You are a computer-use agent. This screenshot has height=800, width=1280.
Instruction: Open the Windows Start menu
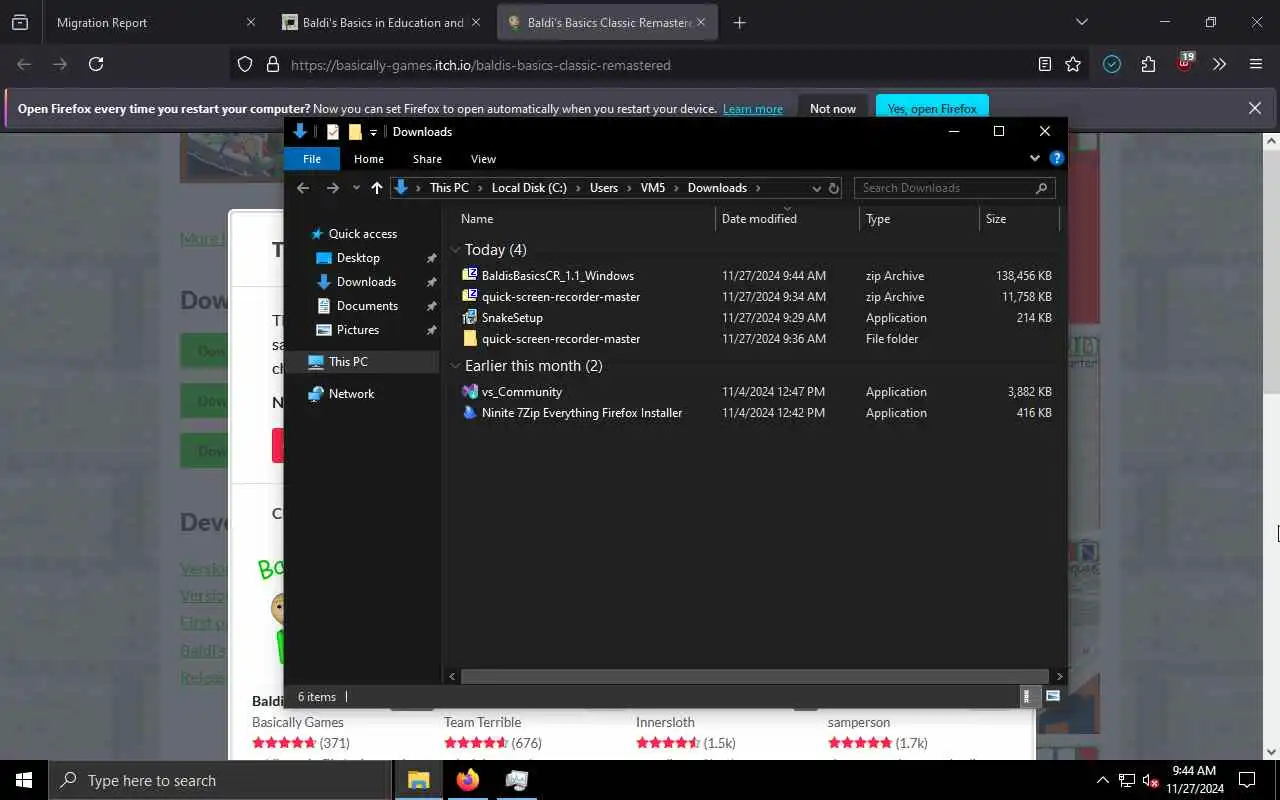pos(24,780)
